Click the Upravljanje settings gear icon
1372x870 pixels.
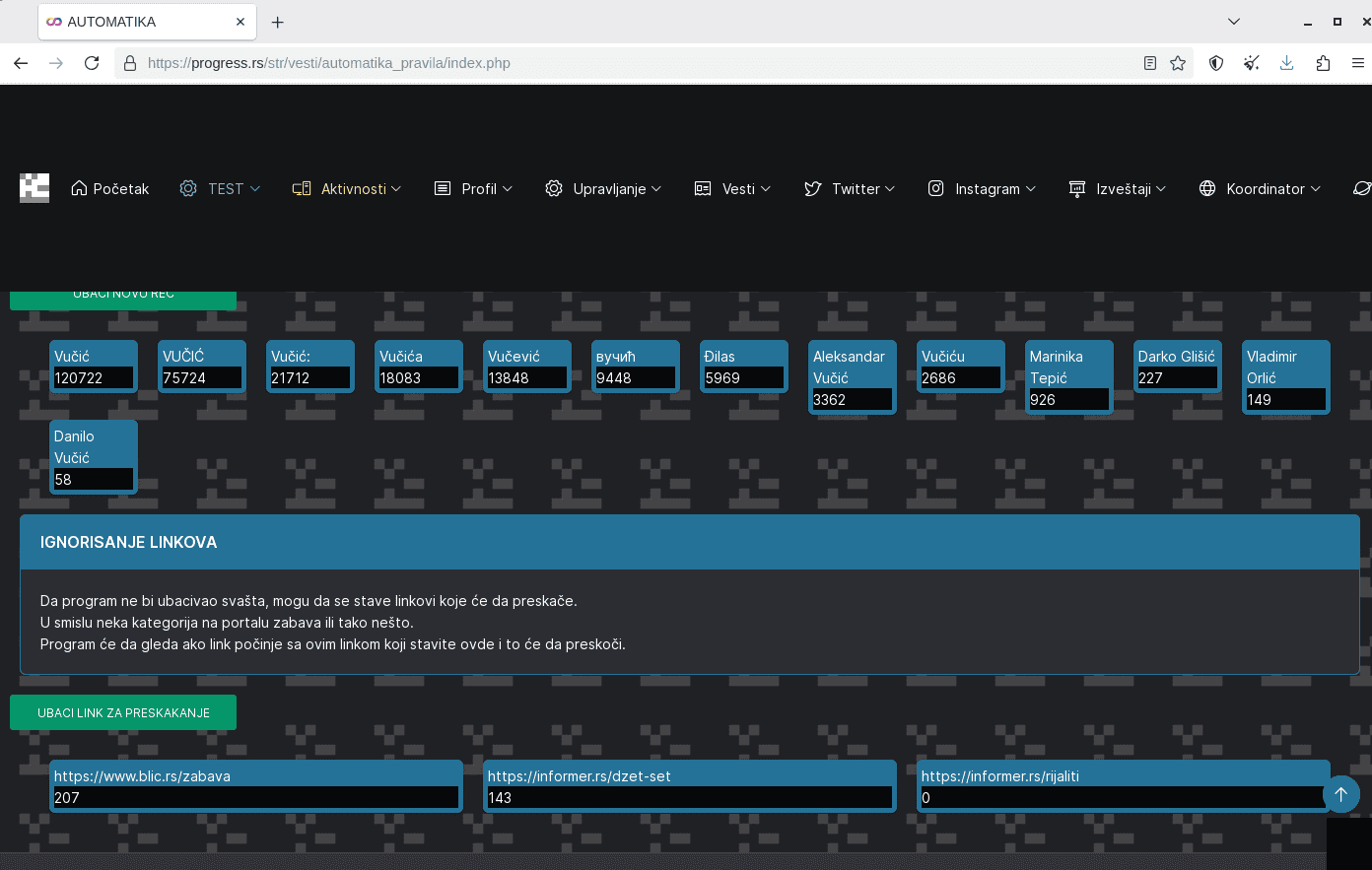pos(554,188)
